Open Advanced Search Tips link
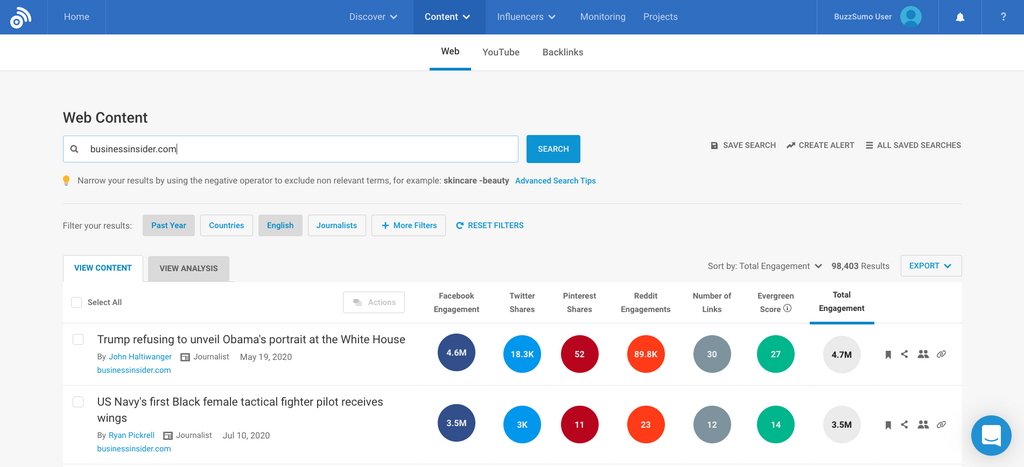The image size is (1024, 467). pos(555,181)
